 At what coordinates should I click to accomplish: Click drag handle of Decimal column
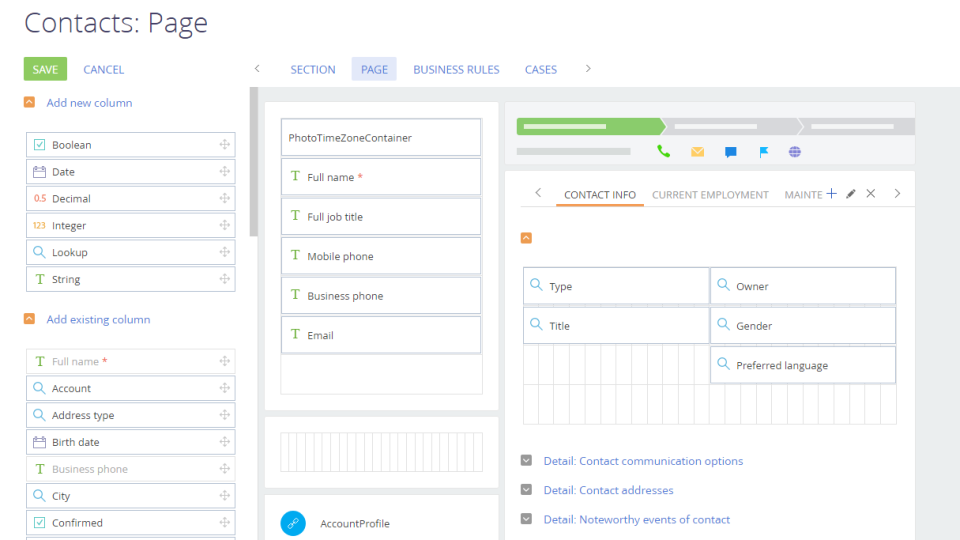(225, 198)
